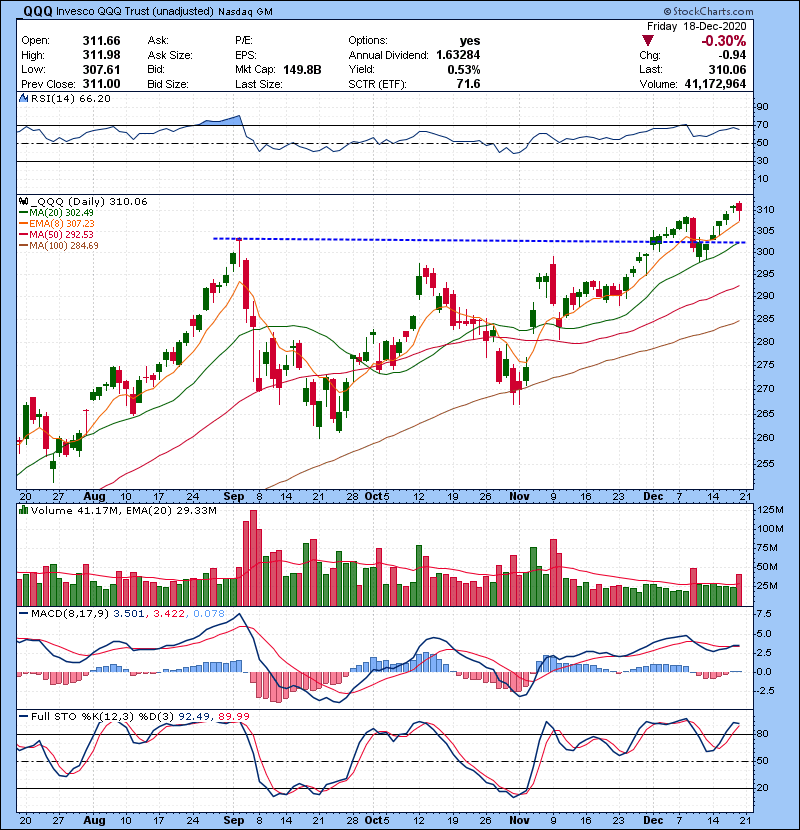Click the StockCharts.com watermark link
This screenshot has width=800, height=830.
tap(708, 11)
